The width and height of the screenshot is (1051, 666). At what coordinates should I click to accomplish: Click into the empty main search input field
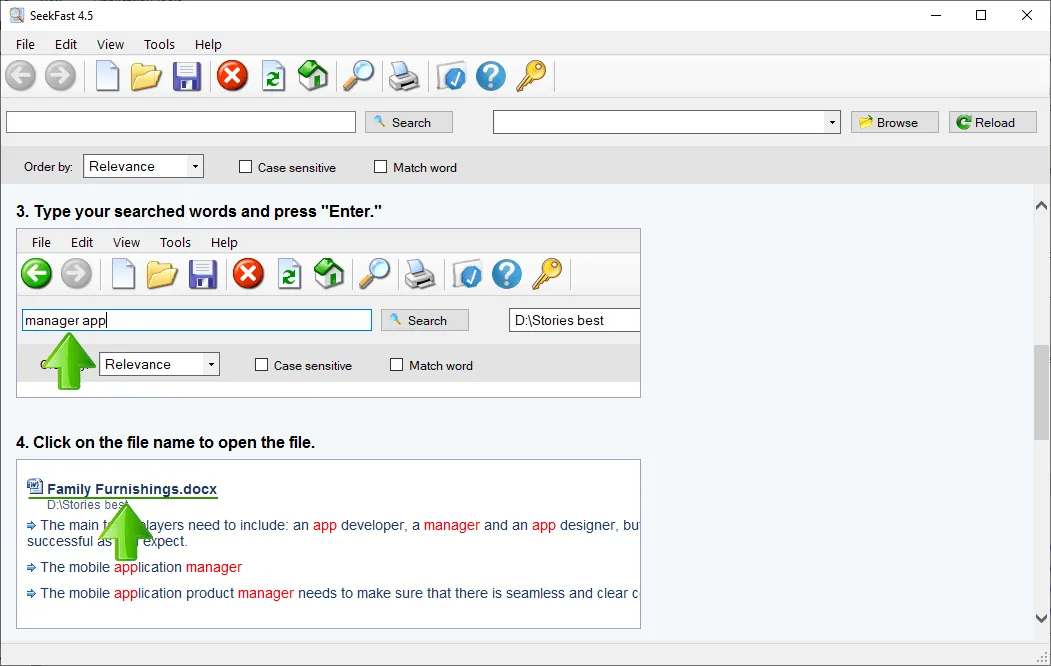pos(181,122)
